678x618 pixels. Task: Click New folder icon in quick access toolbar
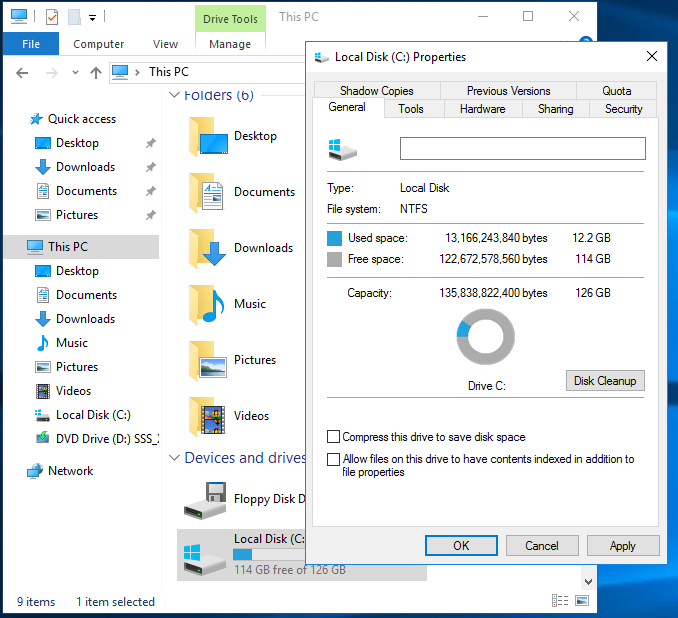(74, 17)
